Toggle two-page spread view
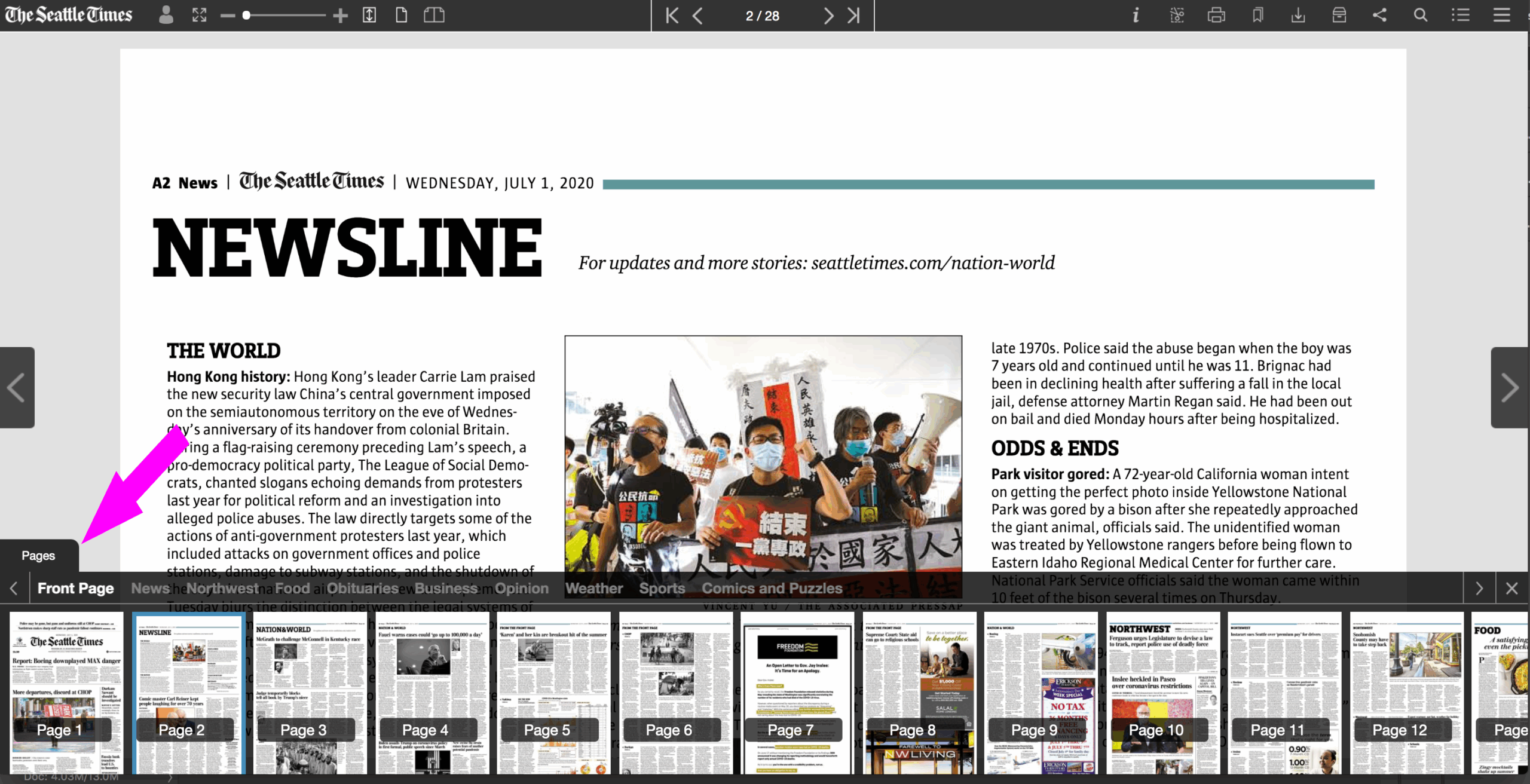The image size is (1530, 784). click(434, 16)
